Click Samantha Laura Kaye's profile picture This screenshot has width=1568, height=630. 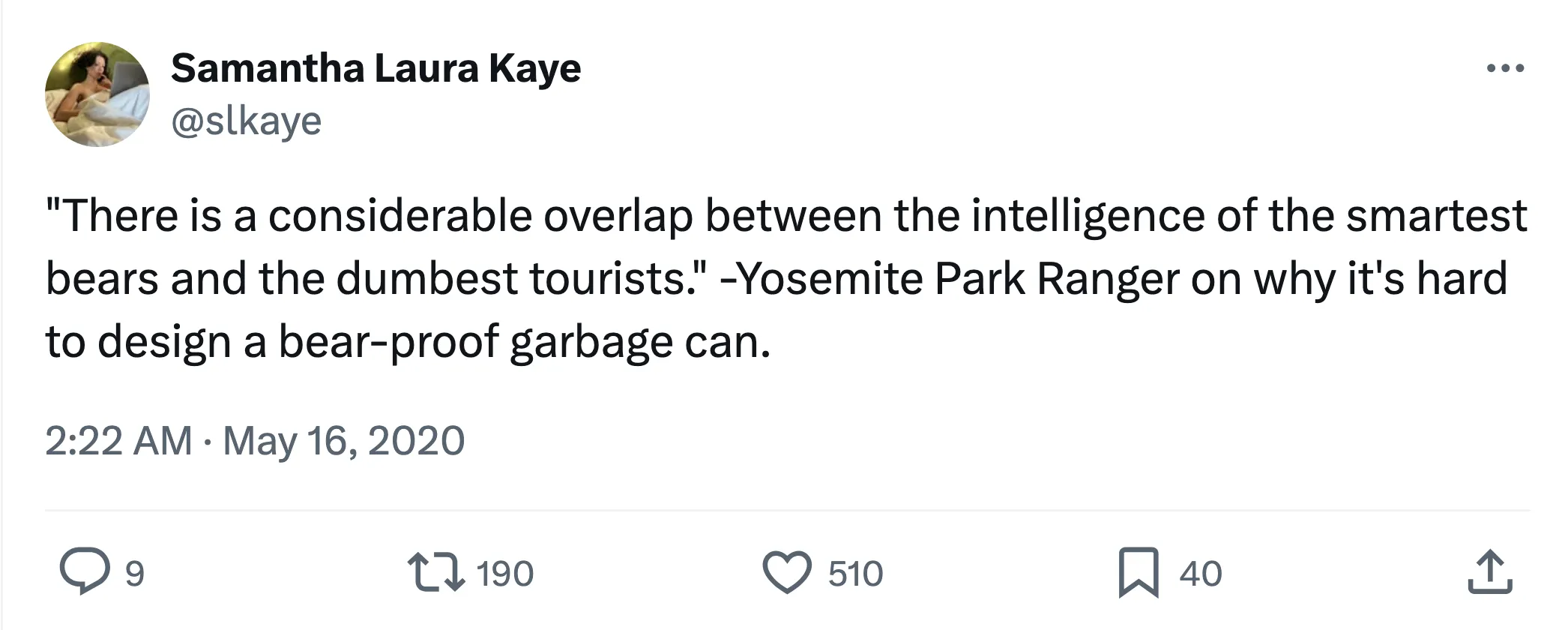tap(97, 94)
